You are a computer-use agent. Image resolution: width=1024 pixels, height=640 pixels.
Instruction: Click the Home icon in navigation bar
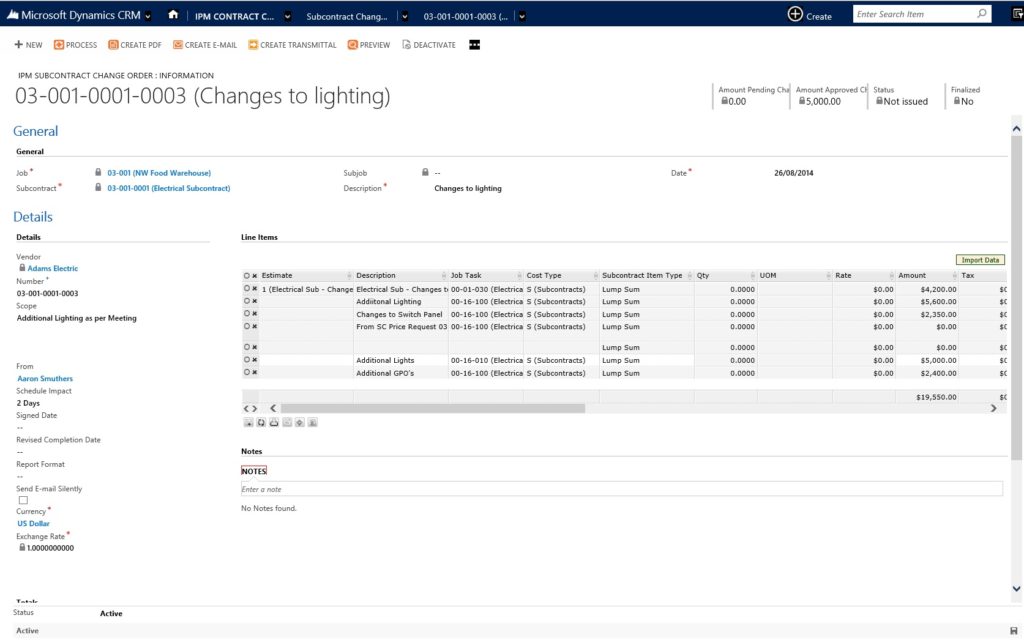(173, 14)
